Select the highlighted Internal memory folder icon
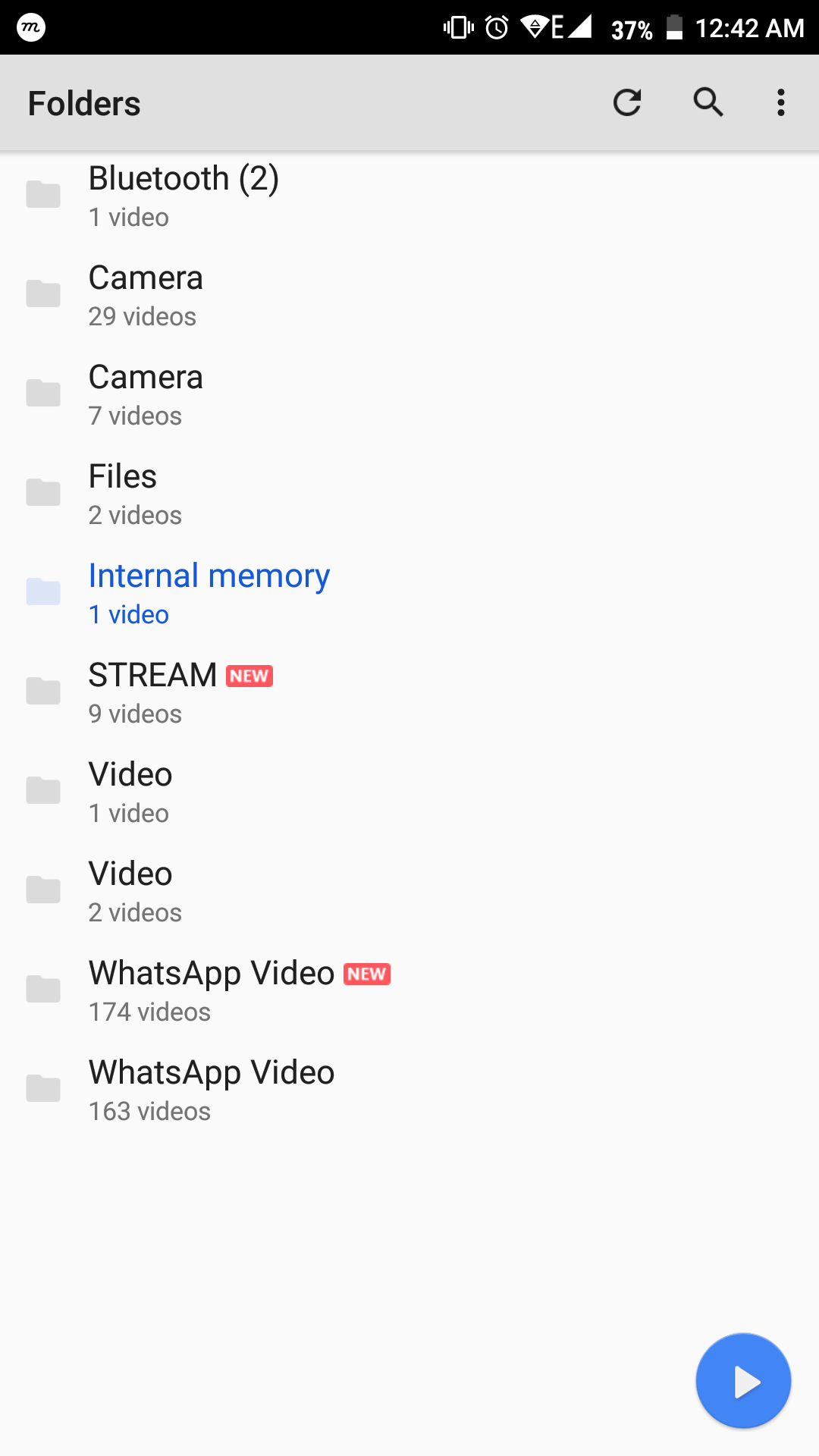The height and width of the screenshot is (1456, 819). pyautogui.click(x=43, y=591)
